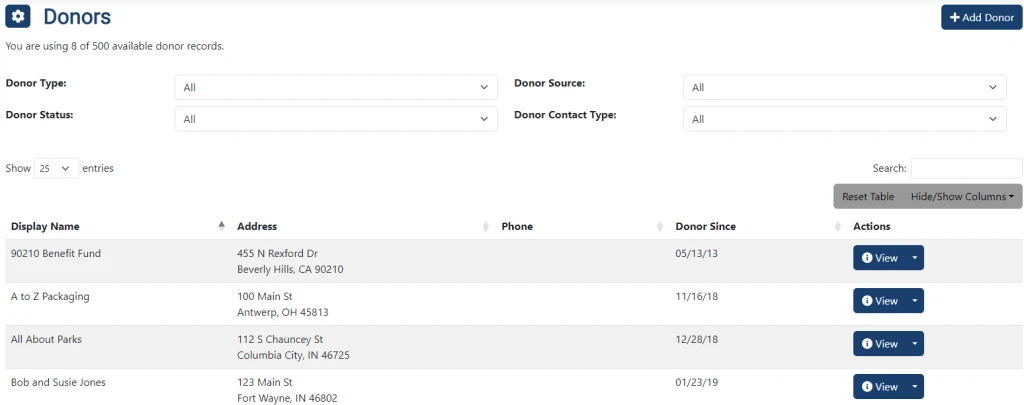Sort by the Donor Since column header
Screen dimensions: 1024x405
pos(706,226)
